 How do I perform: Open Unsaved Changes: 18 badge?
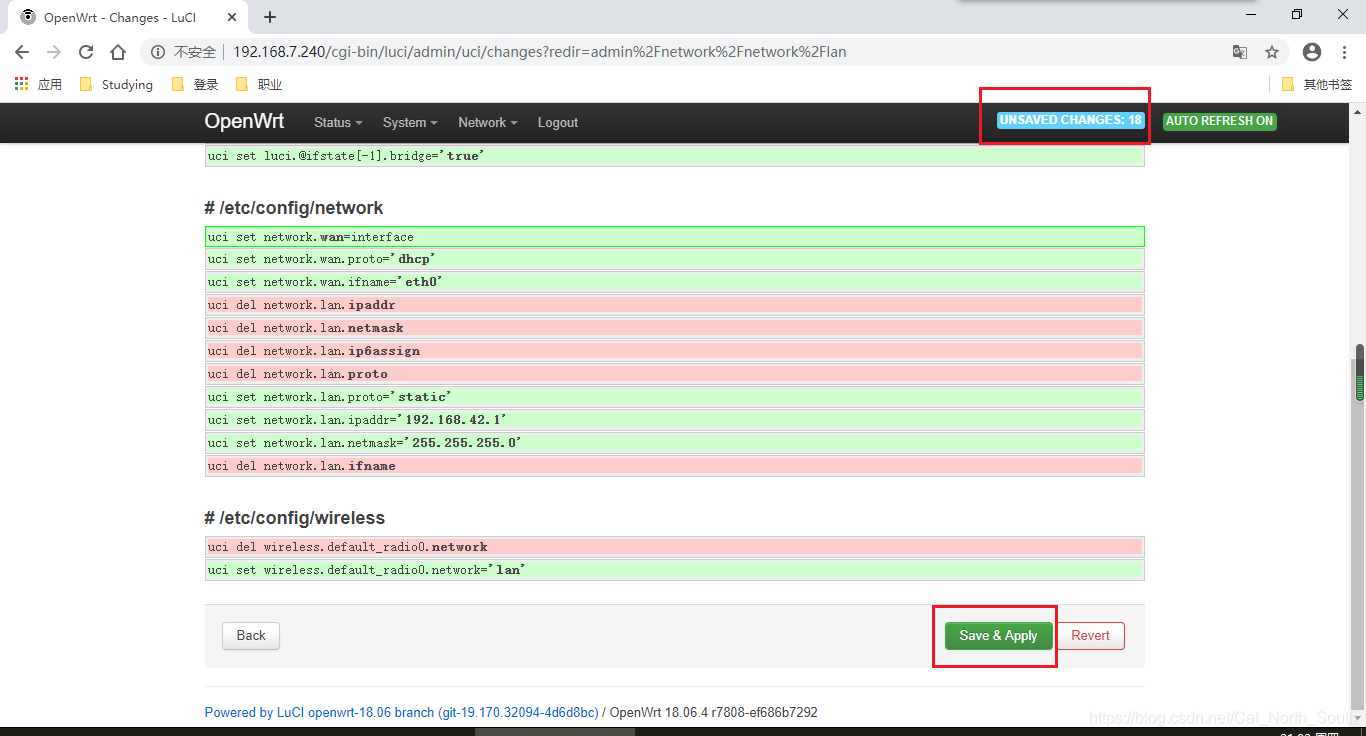coord(1071,120)
